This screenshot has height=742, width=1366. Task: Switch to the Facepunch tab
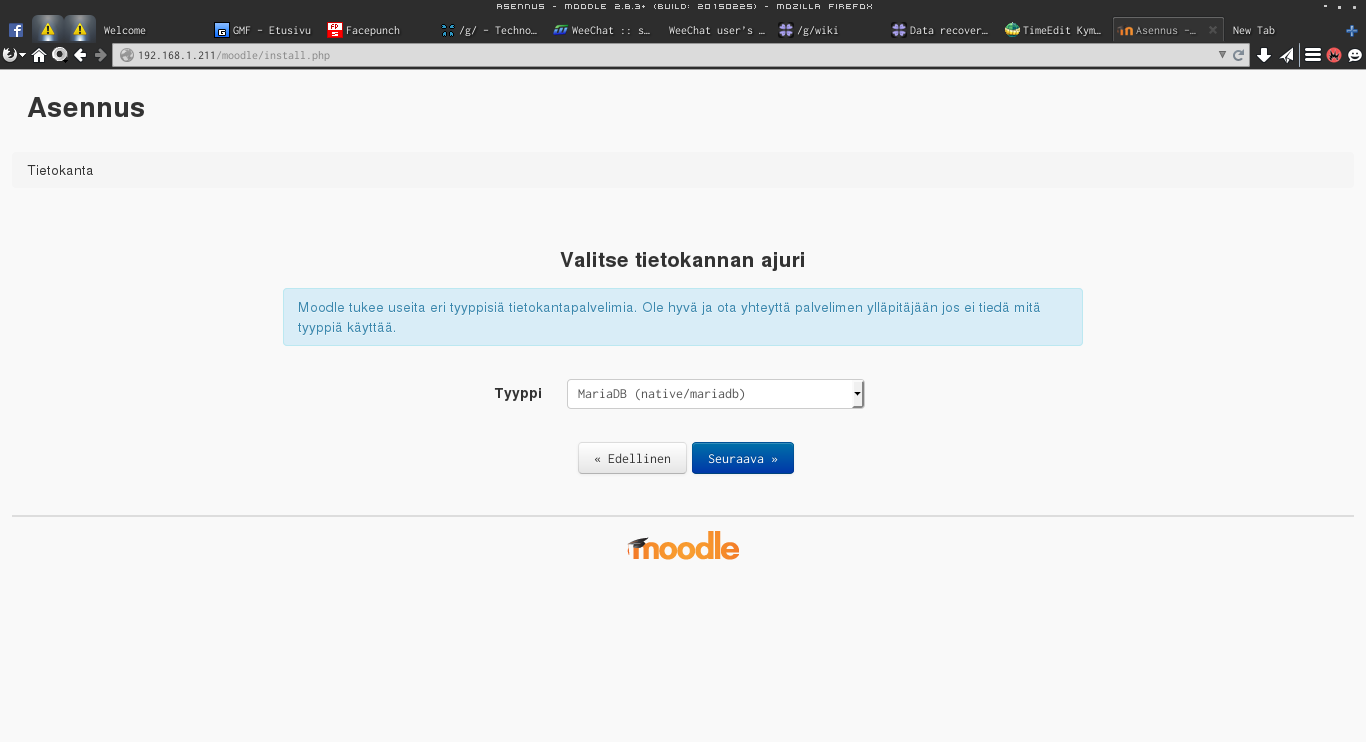pyautogui.click(x=379, y=30)
